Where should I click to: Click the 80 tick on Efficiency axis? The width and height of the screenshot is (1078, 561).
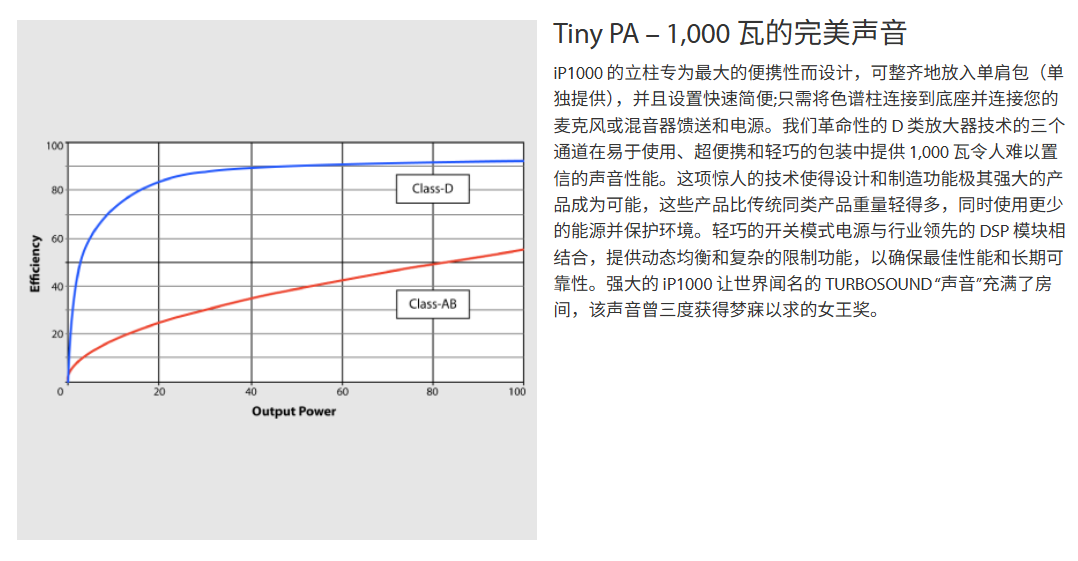click(x=57, y=190)
